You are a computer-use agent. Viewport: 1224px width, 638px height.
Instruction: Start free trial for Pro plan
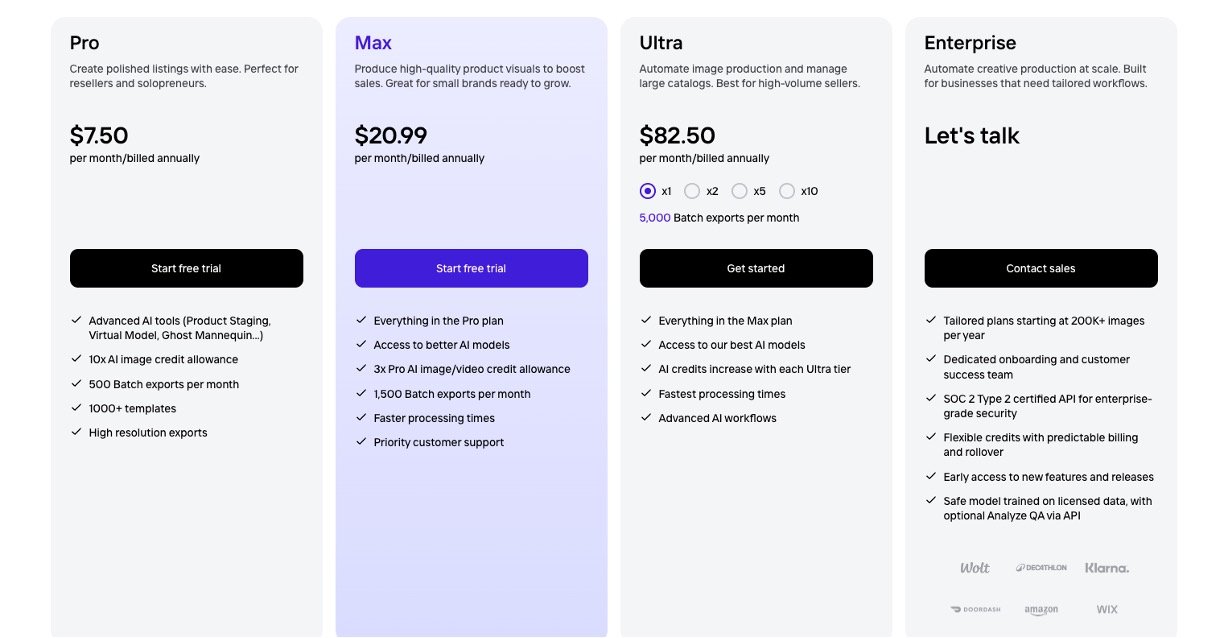click(186, 268)
